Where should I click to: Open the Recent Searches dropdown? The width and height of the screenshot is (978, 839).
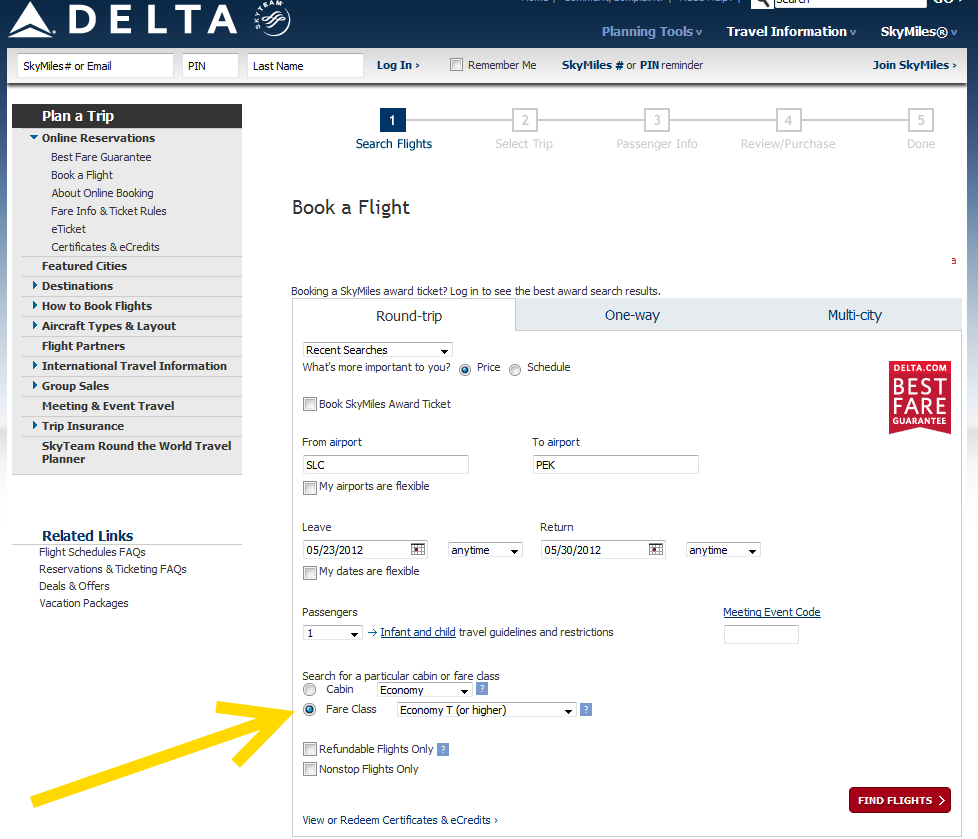[378, 350]
